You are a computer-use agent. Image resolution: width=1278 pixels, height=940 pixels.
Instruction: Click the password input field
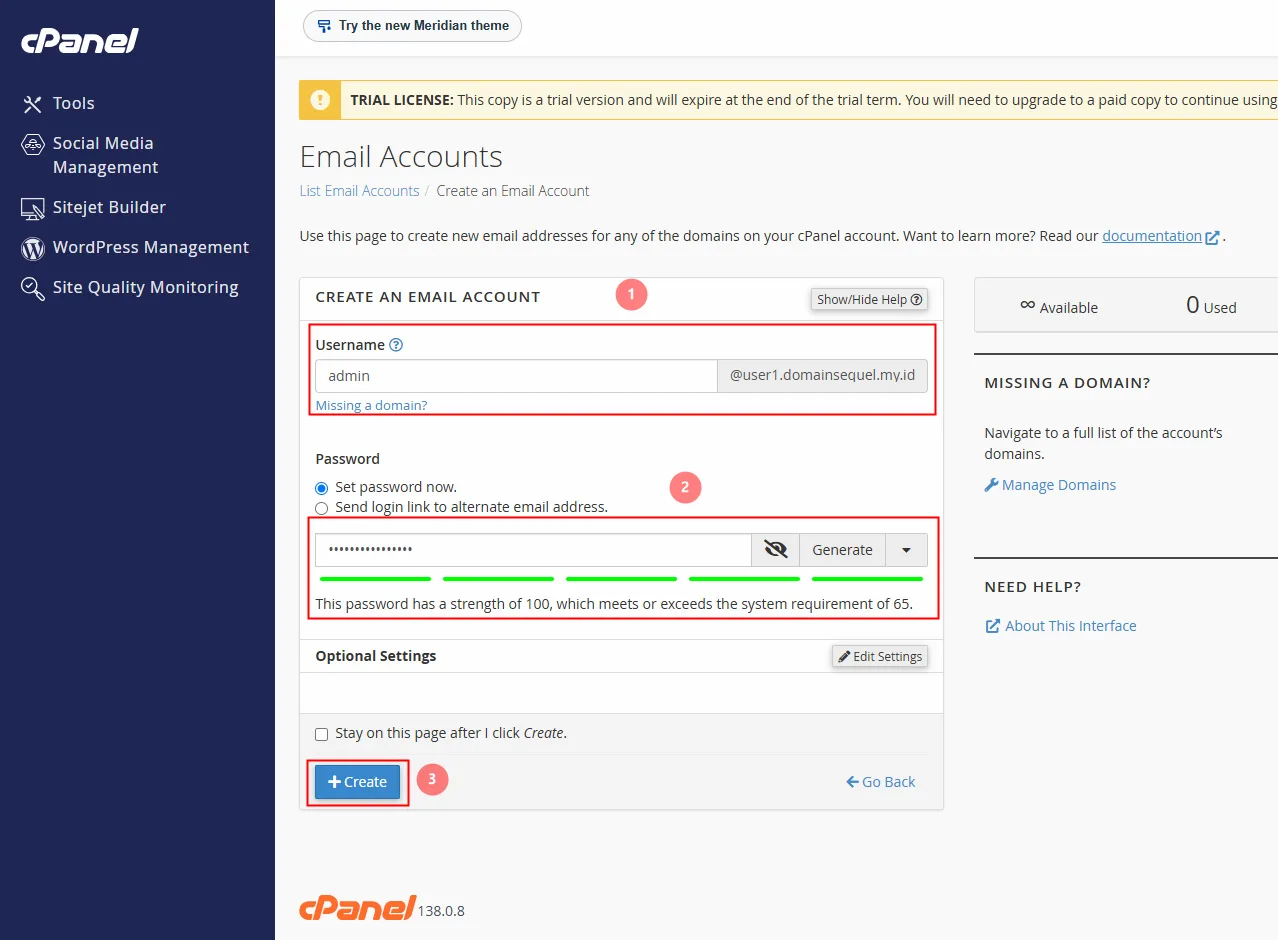click(533, 550)
